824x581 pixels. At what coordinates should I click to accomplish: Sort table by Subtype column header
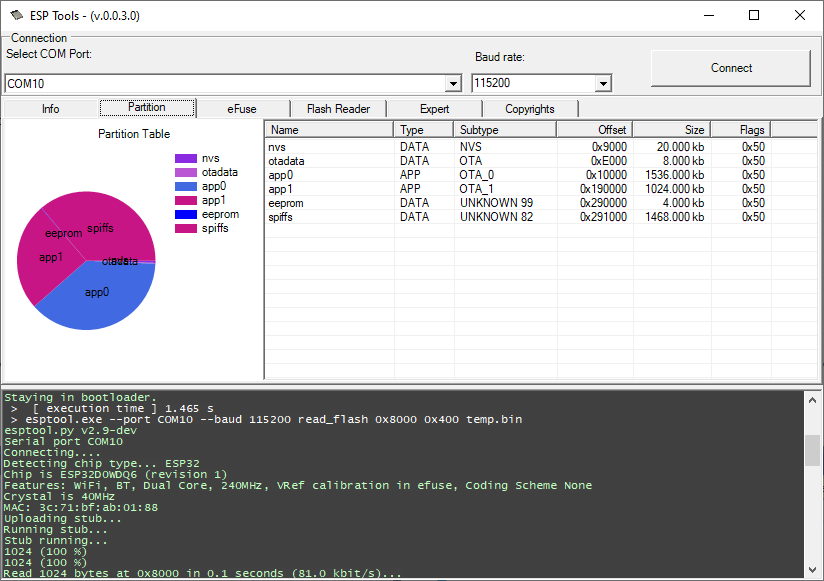tap(505, 130)
